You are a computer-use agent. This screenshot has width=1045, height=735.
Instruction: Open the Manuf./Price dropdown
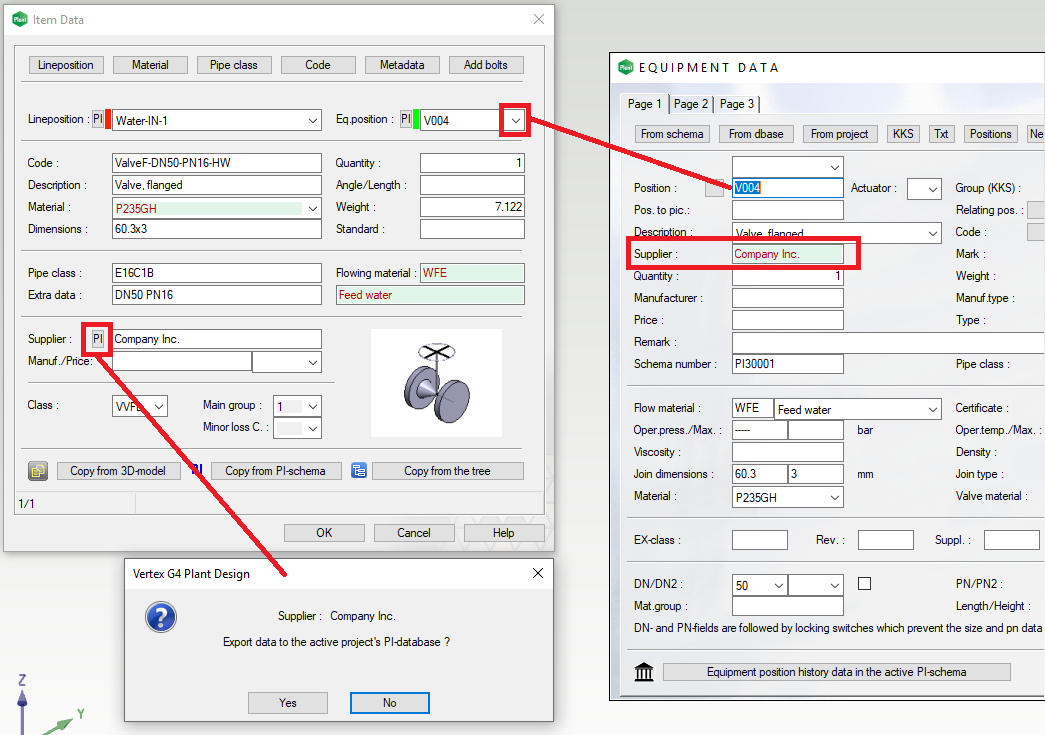pos(313,363)
